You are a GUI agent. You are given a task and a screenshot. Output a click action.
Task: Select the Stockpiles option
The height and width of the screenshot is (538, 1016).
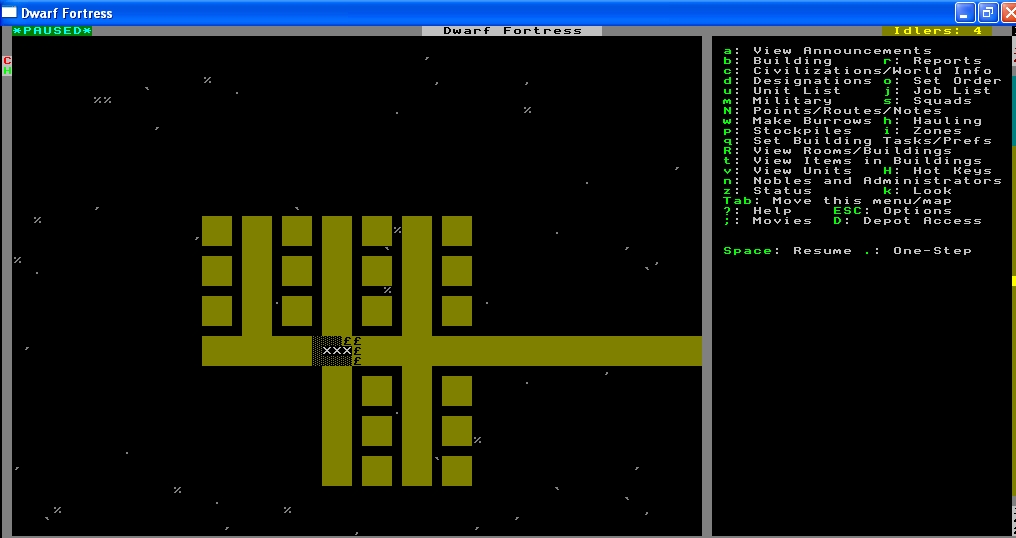[x=788, y=130]
